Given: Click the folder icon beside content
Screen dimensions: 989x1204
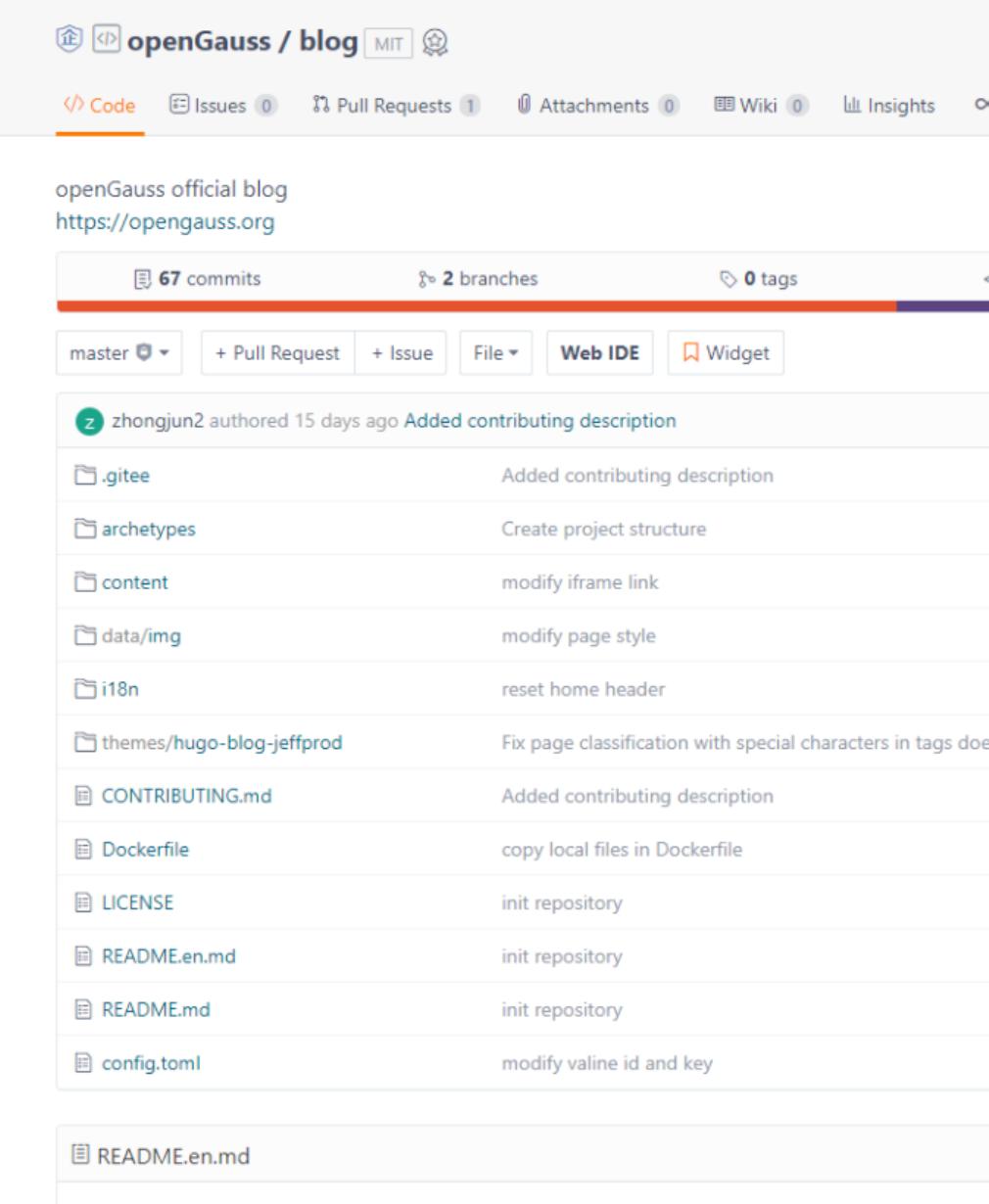Looking at the screenshot, I should pos(84,582).
